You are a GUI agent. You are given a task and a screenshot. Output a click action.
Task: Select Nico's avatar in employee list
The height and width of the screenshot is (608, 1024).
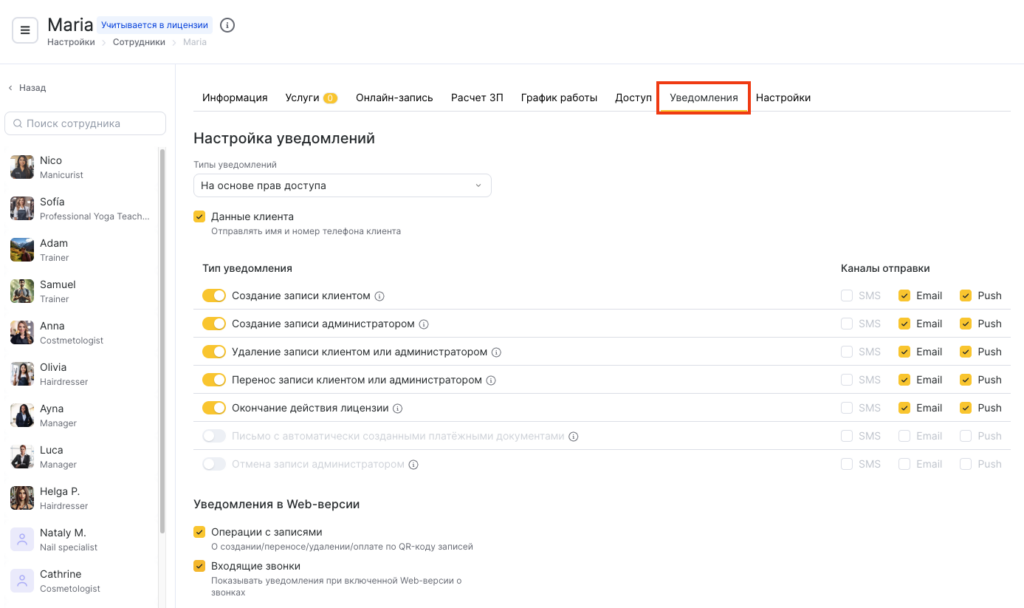pos(22,167)
